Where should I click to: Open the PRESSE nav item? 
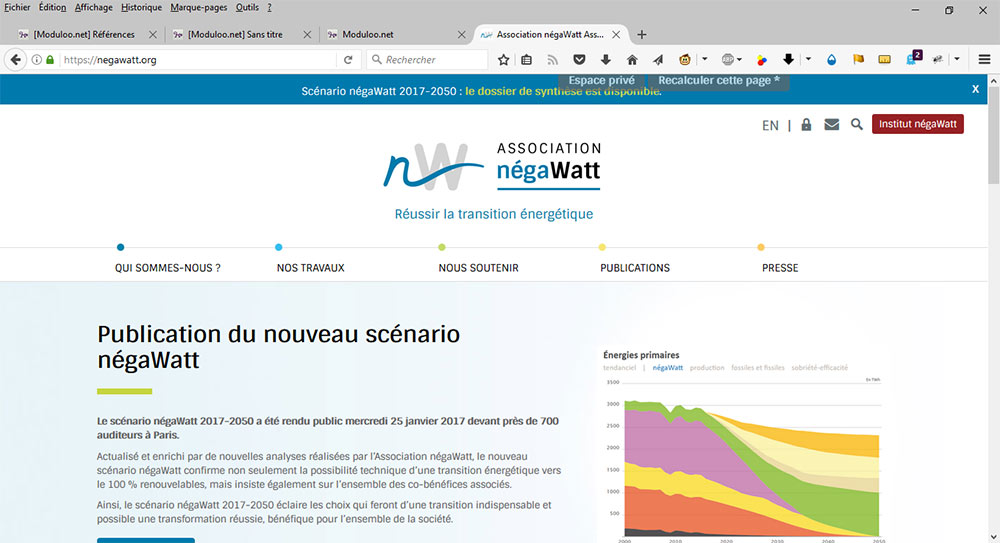[780, 268]
